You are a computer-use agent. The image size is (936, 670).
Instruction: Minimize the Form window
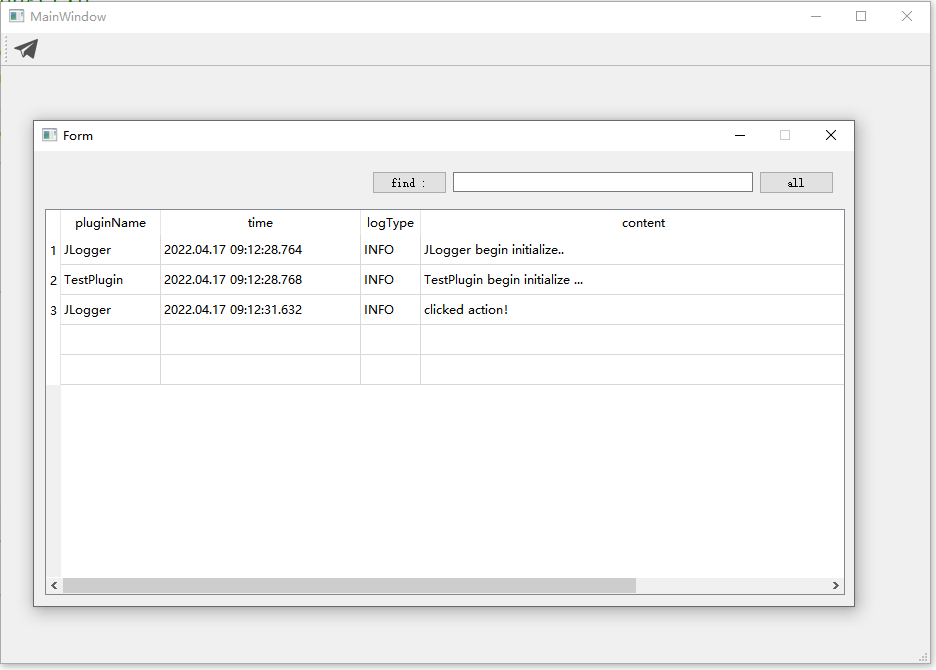pyautogui.click(x=740, y=136)
